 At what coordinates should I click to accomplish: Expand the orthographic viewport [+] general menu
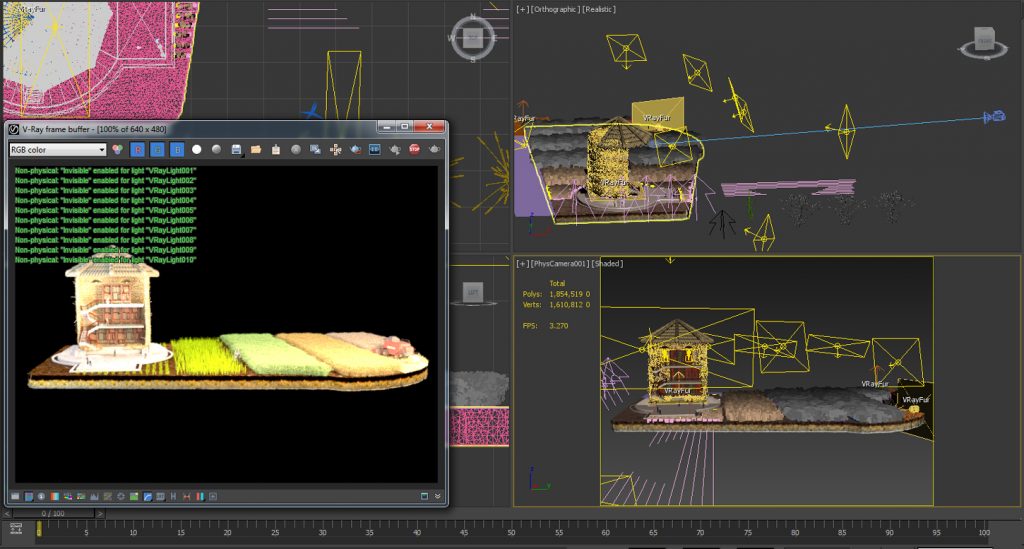(522, 9)
